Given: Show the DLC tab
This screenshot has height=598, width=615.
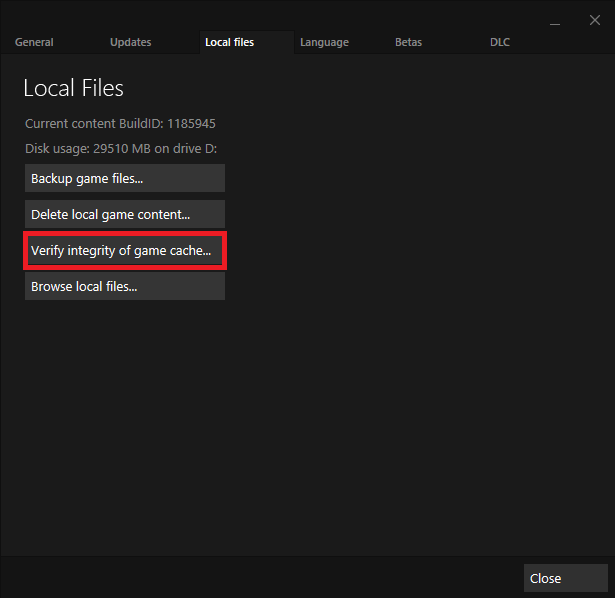Looking at the screenshot, I should coord(499,42).
